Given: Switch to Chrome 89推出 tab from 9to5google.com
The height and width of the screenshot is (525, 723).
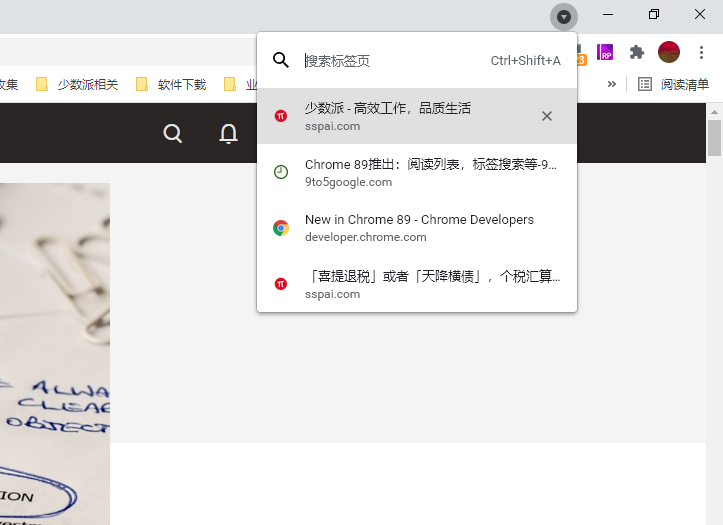Looking at the screenshot, I should [417, 172].
